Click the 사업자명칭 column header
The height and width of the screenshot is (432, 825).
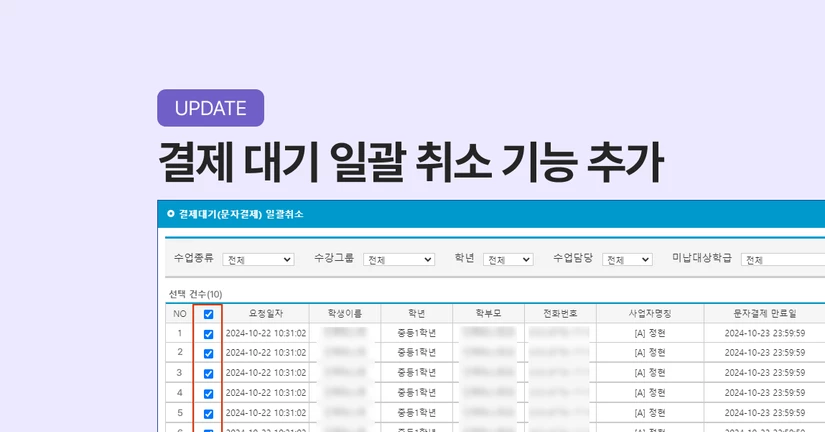650,314
